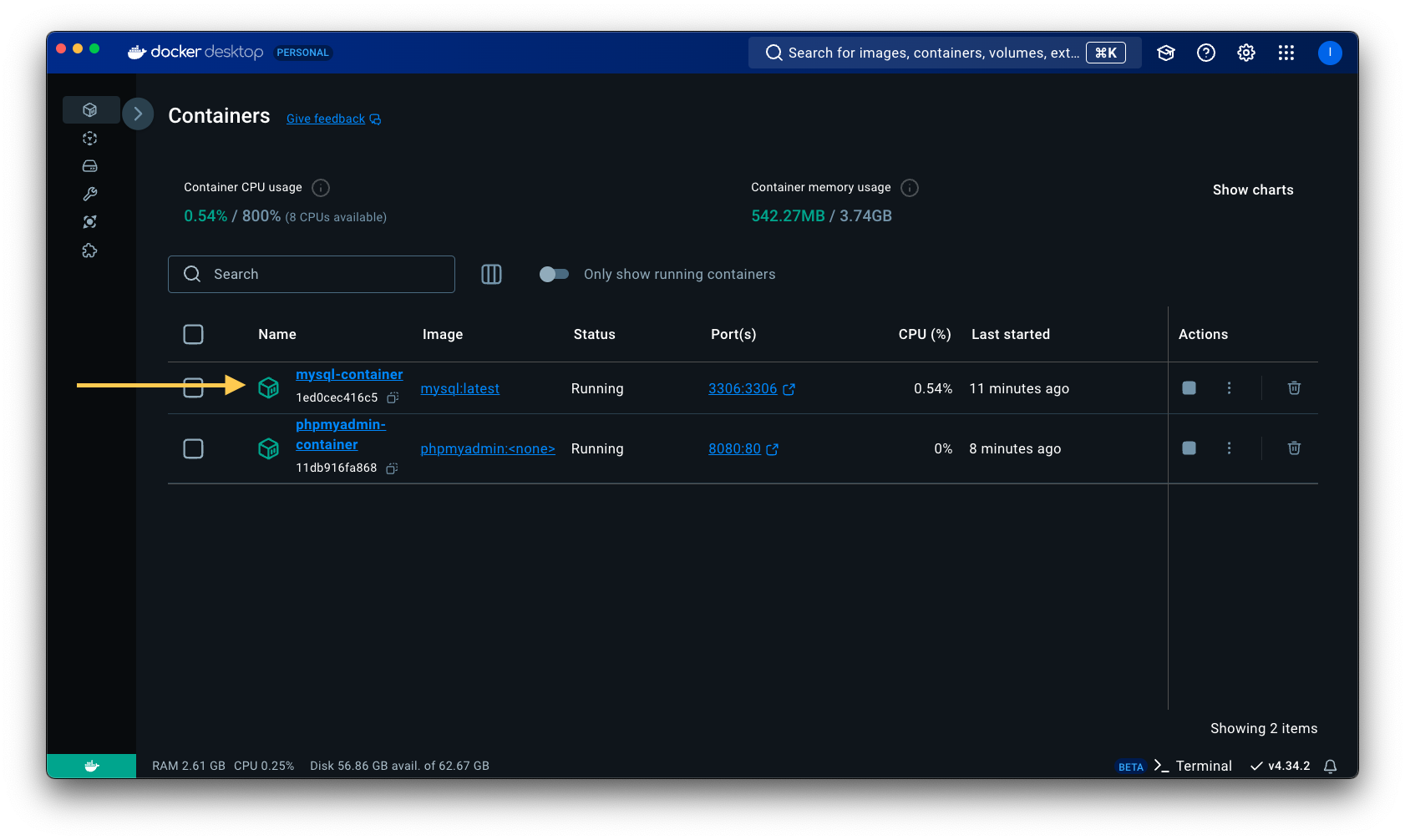Sort by the Image column header

click(x=443, y=334)
